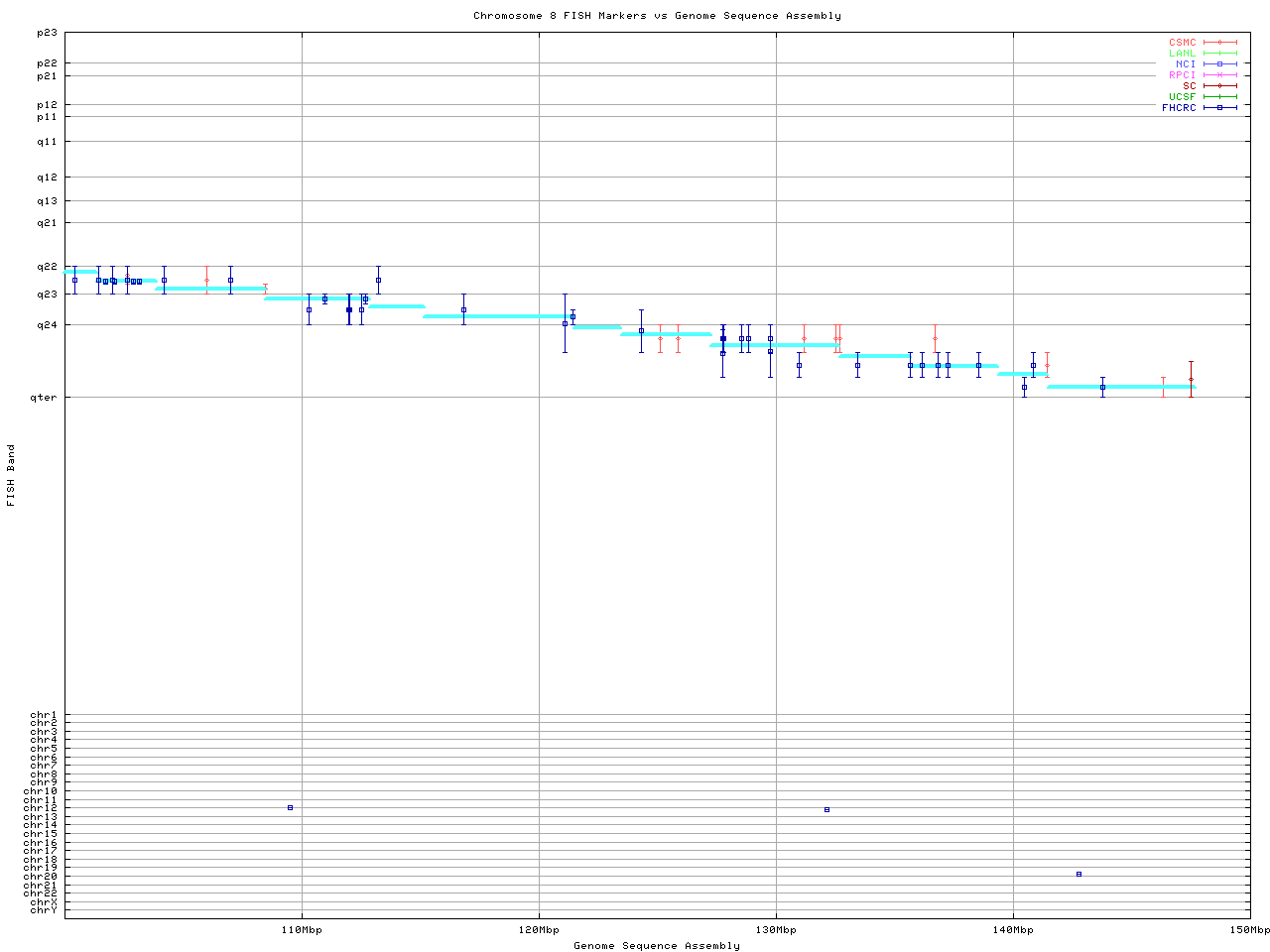Click the 'Genome Sequence Assembly' x-axis title
This screenshot has width=1270, height=952.
coord(657,946)
